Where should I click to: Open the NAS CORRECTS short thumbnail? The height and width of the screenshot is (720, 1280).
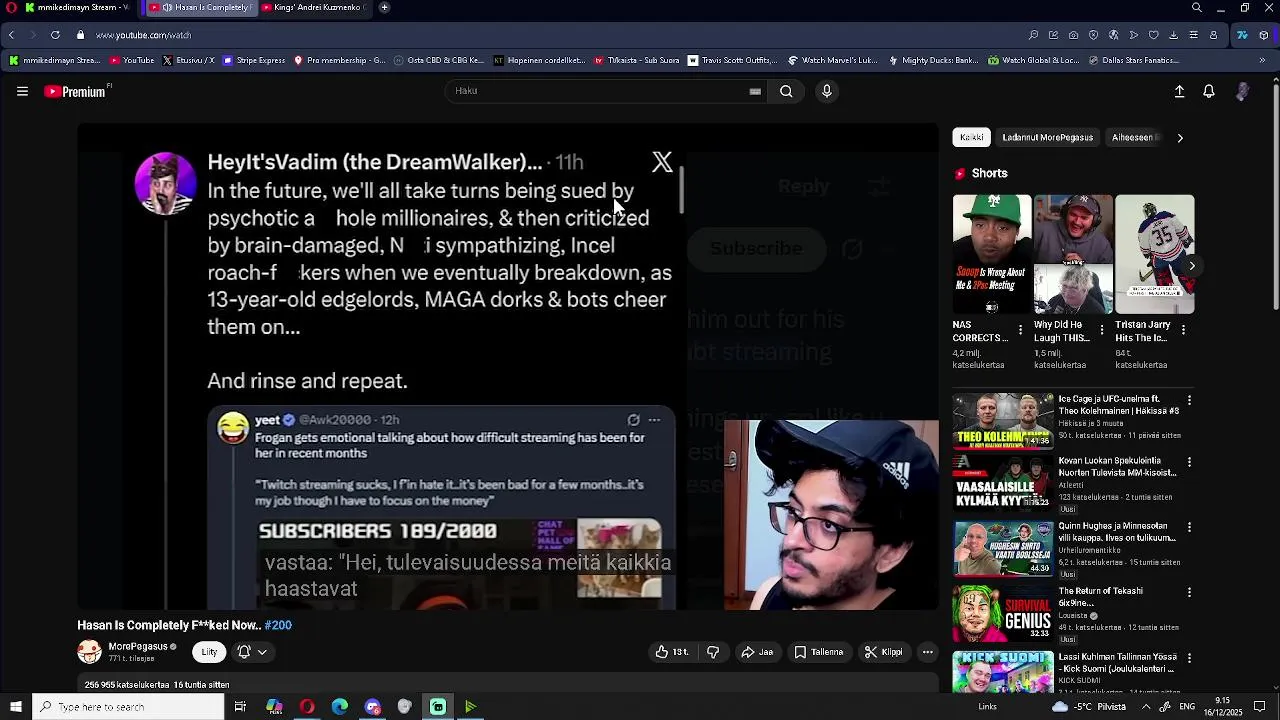coord(992,254)
